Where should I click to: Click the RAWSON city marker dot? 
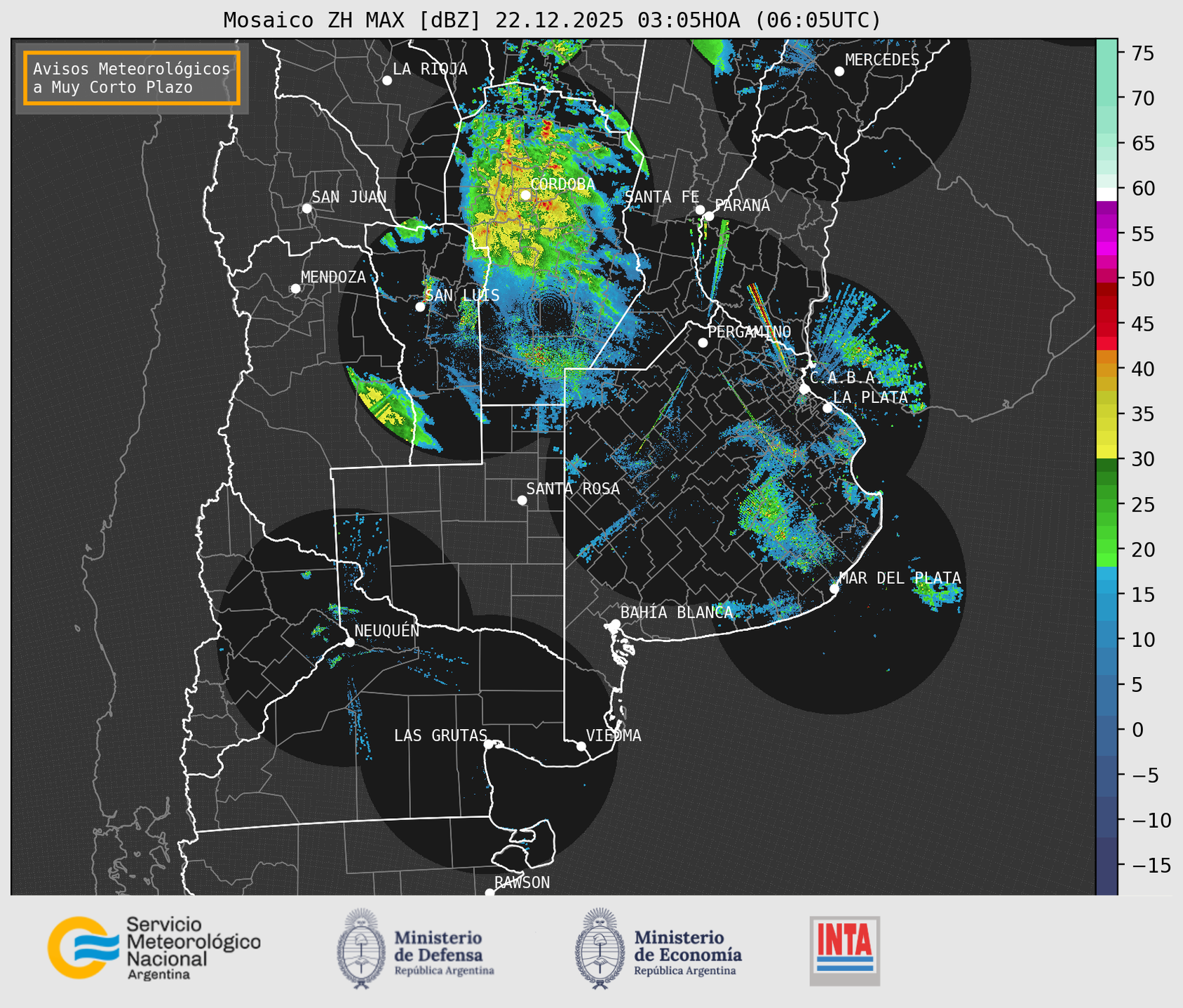489,893
